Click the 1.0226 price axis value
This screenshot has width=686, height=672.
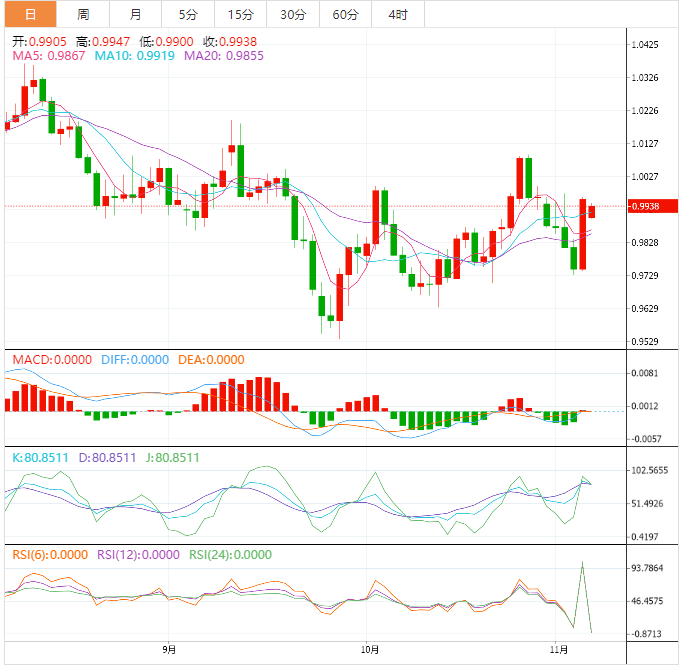click(644, 111)
